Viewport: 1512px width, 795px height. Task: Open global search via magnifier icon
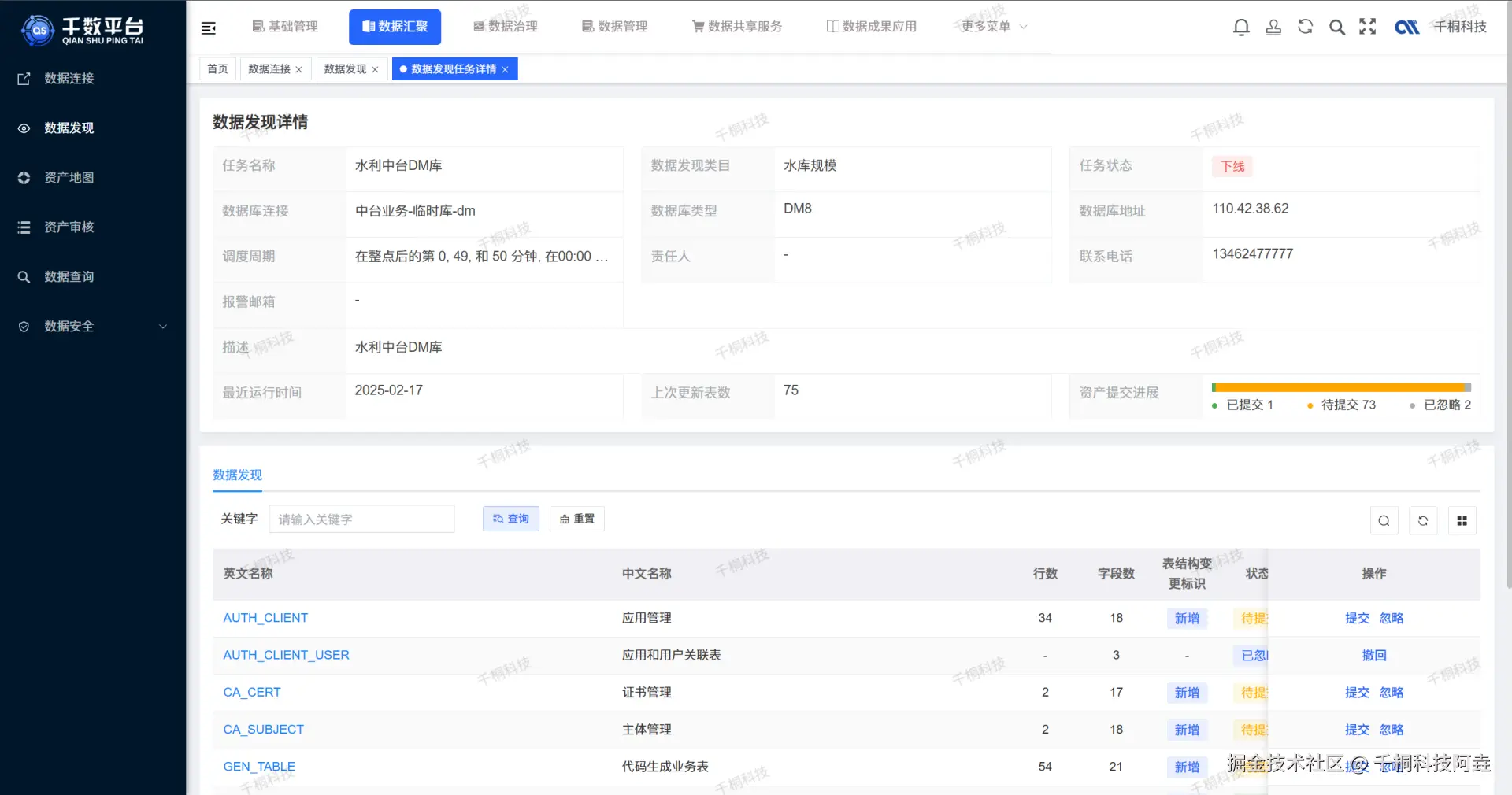[x=1336, y=26]
